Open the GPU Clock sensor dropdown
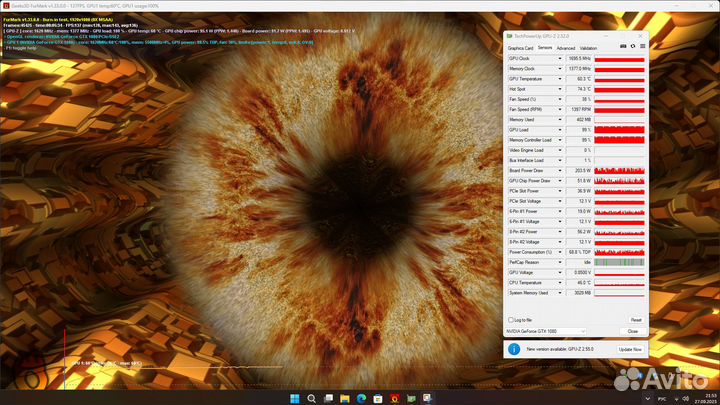The height and width of the screenshot is (405, 720). click(560, 59)
